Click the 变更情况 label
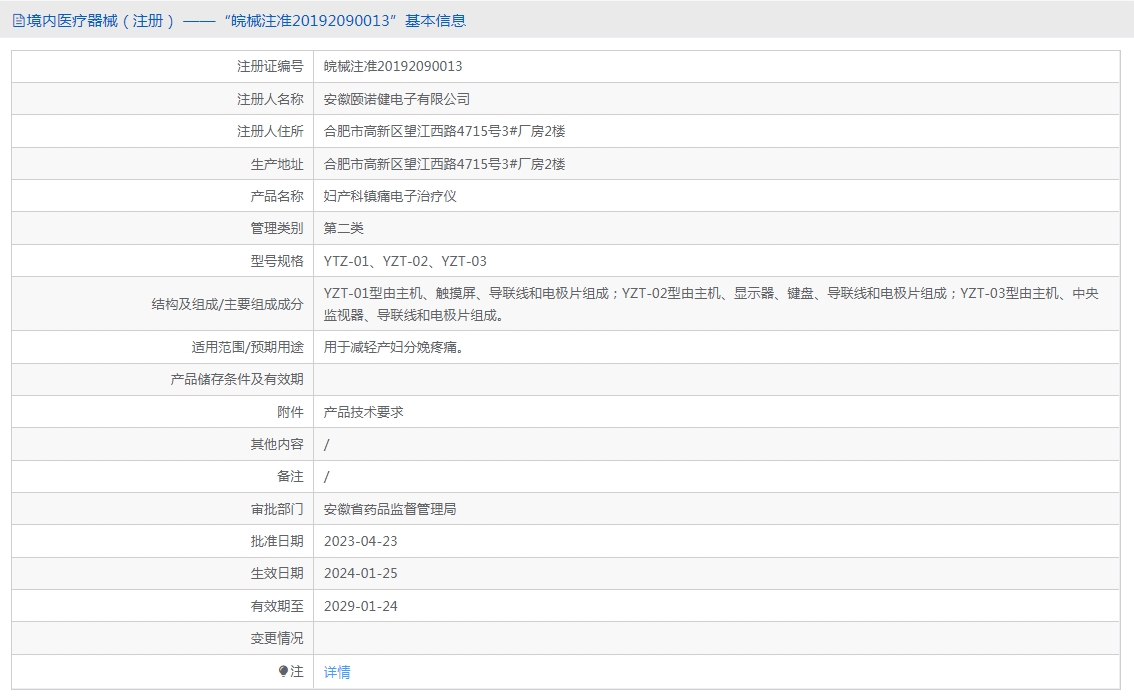Image resolution: width=1134 pixels, height=700 pixels. [277, 638]
